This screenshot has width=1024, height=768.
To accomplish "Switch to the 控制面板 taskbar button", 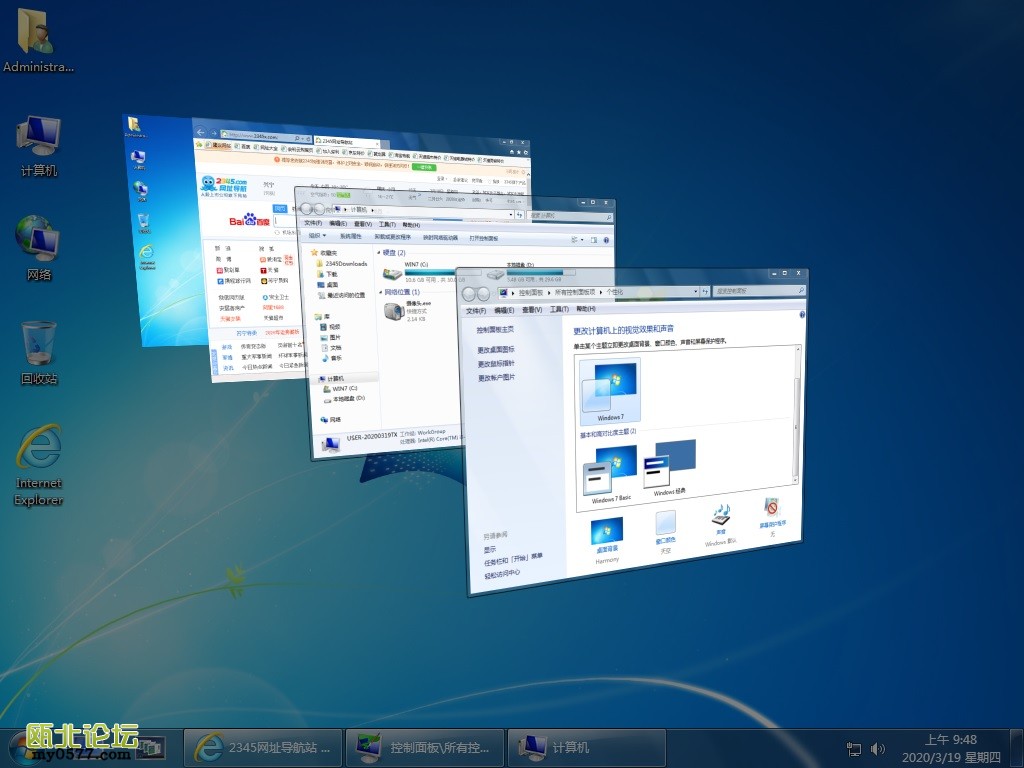I will [424, 747].
